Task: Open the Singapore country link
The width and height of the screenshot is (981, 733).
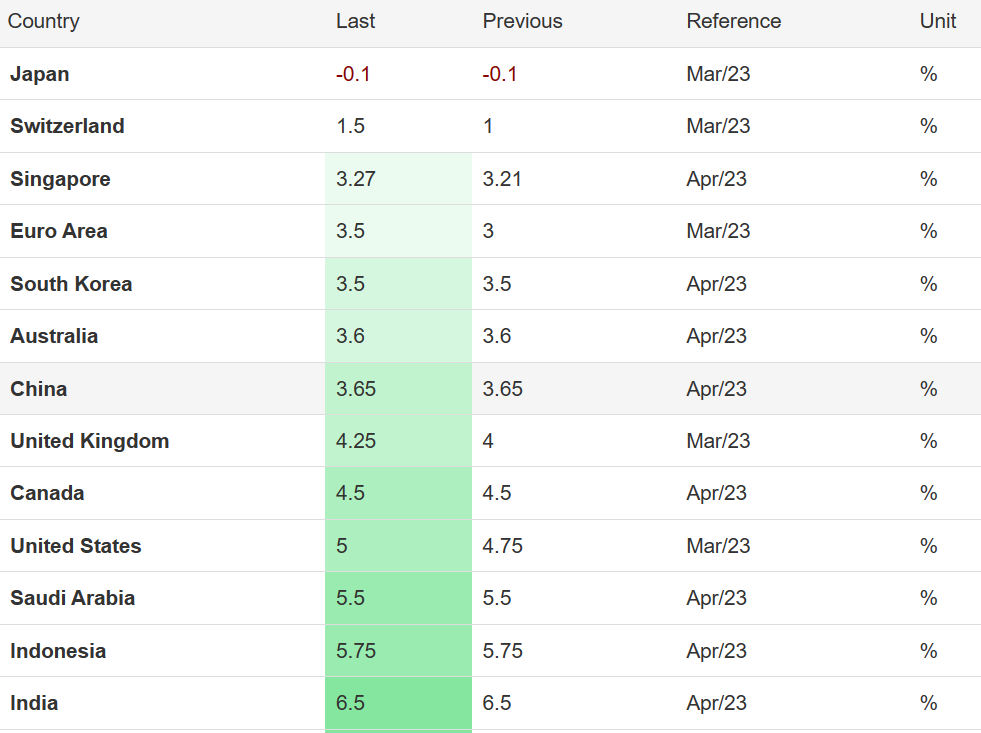Action: point(60,179)
